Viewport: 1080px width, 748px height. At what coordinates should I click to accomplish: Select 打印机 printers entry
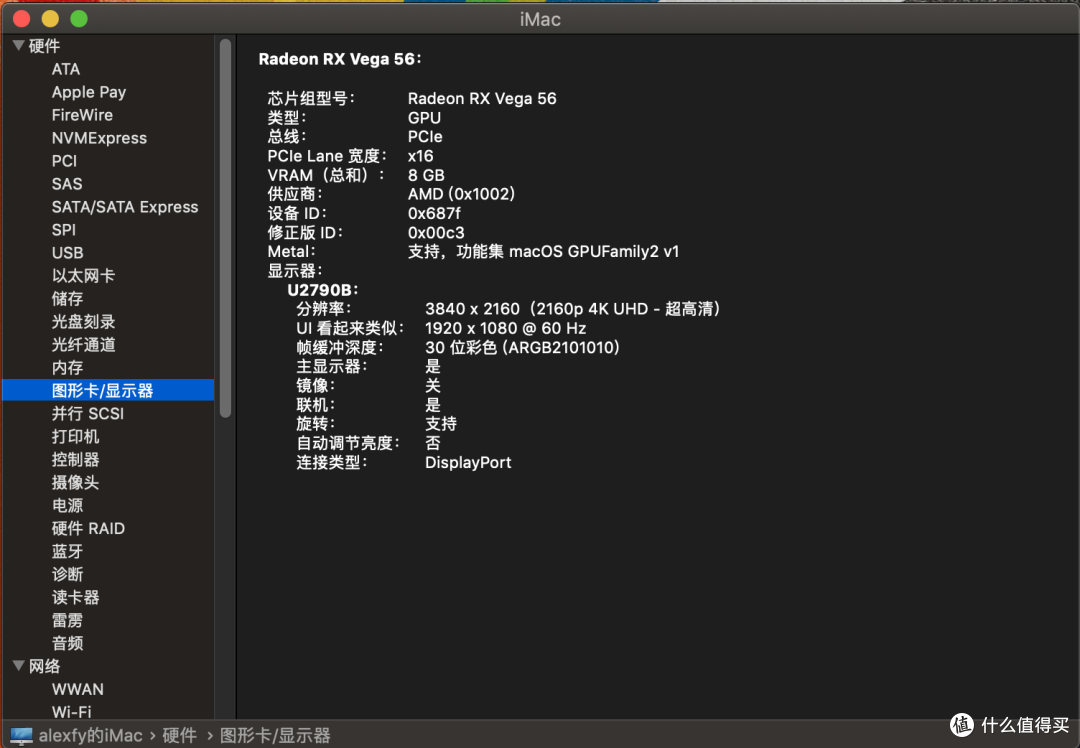(75, 436)
